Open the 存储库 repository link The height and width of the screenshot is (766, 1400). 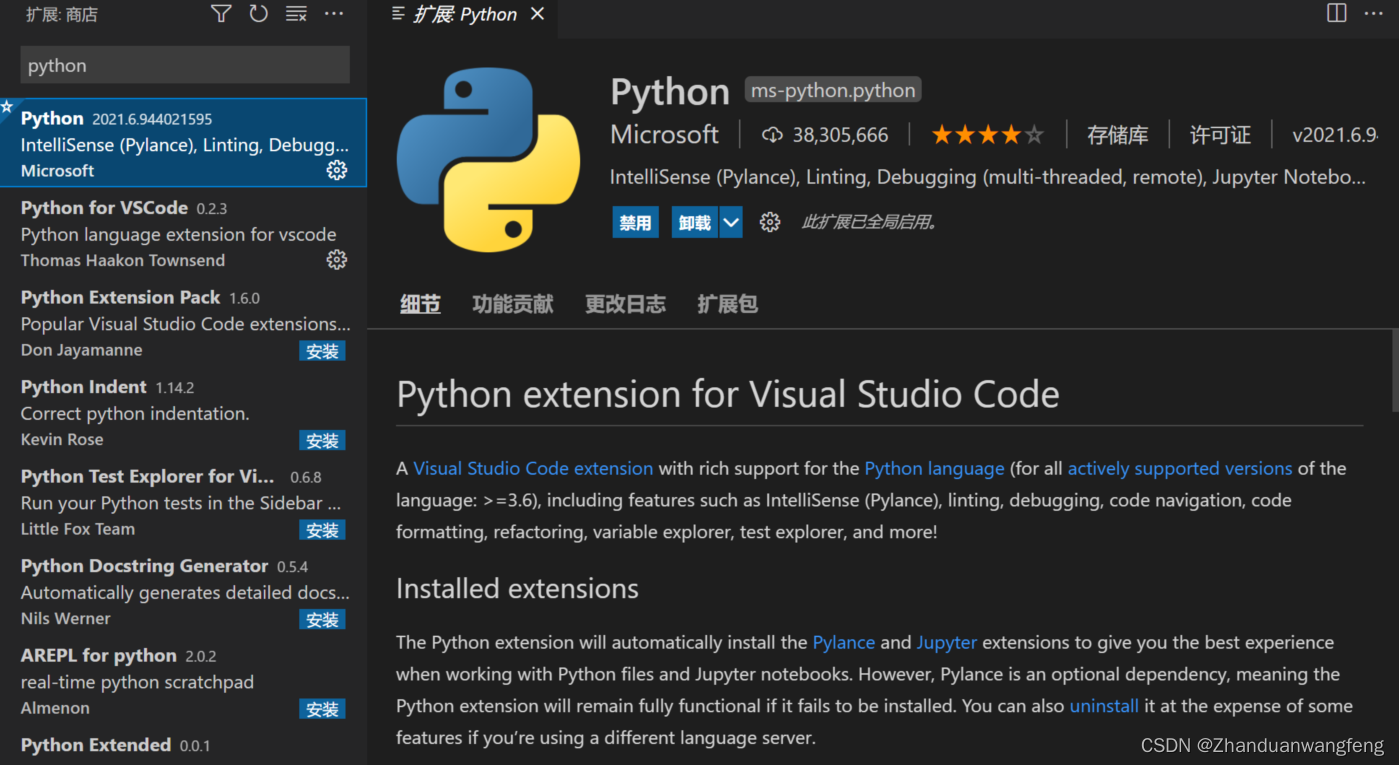pyautogui.click(x=1118, y=135)
